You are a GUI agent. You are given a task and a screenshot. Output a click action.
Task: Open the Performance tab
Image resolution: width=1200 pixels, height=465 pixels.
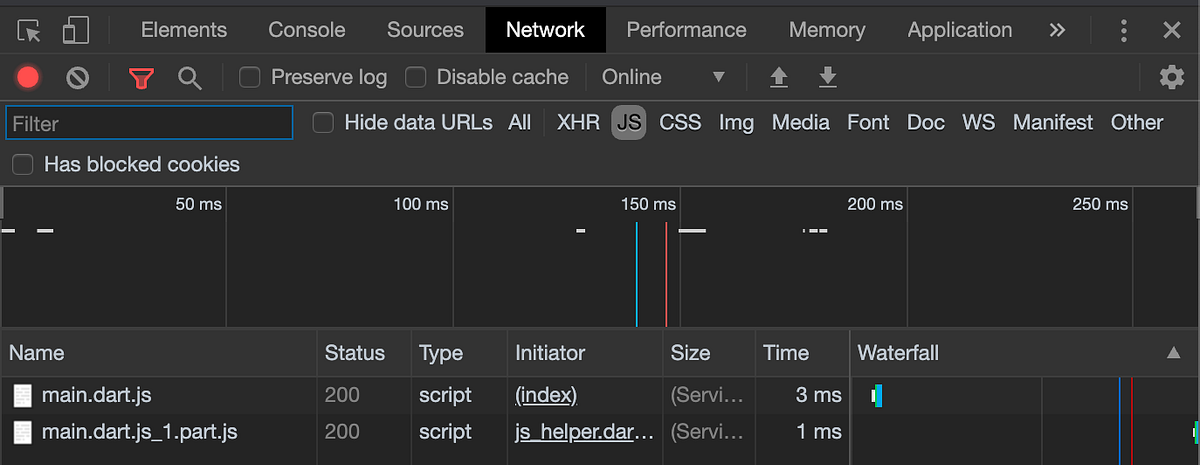coord(686,30)
